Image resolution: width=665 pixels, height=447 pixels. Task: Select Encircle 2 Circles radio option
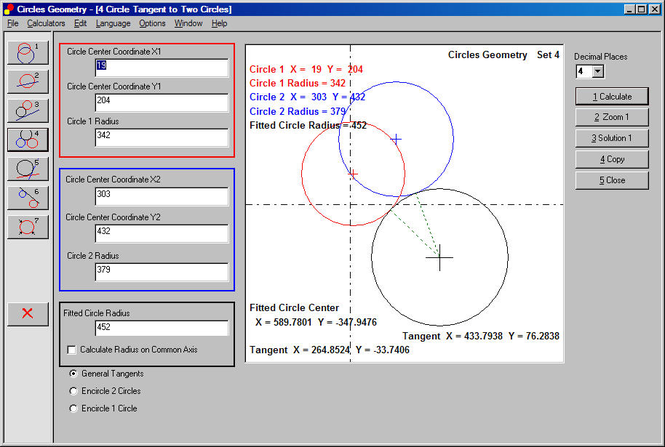(73, 391)
